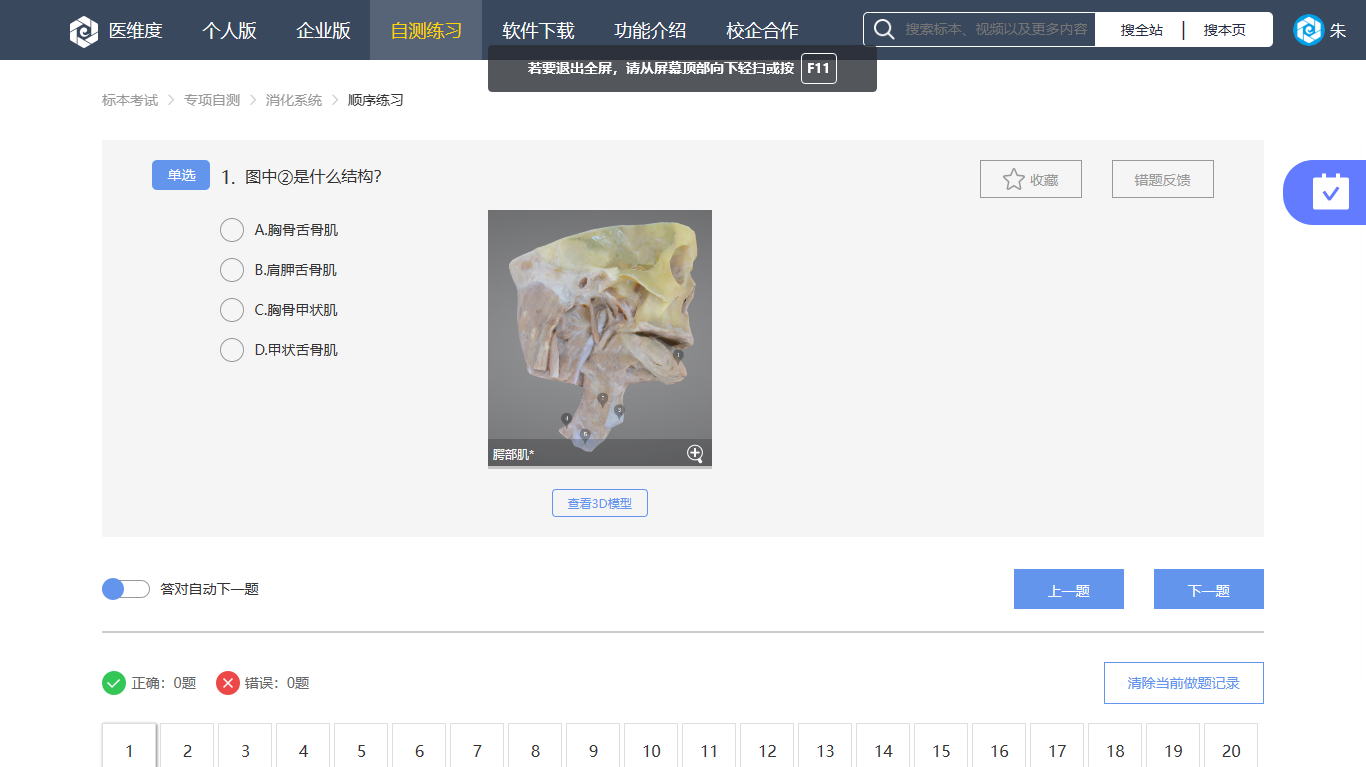Viewport: 1366px width, 767px height.
Task: Click the 错题反馈 button
Action: point(1163,179)
